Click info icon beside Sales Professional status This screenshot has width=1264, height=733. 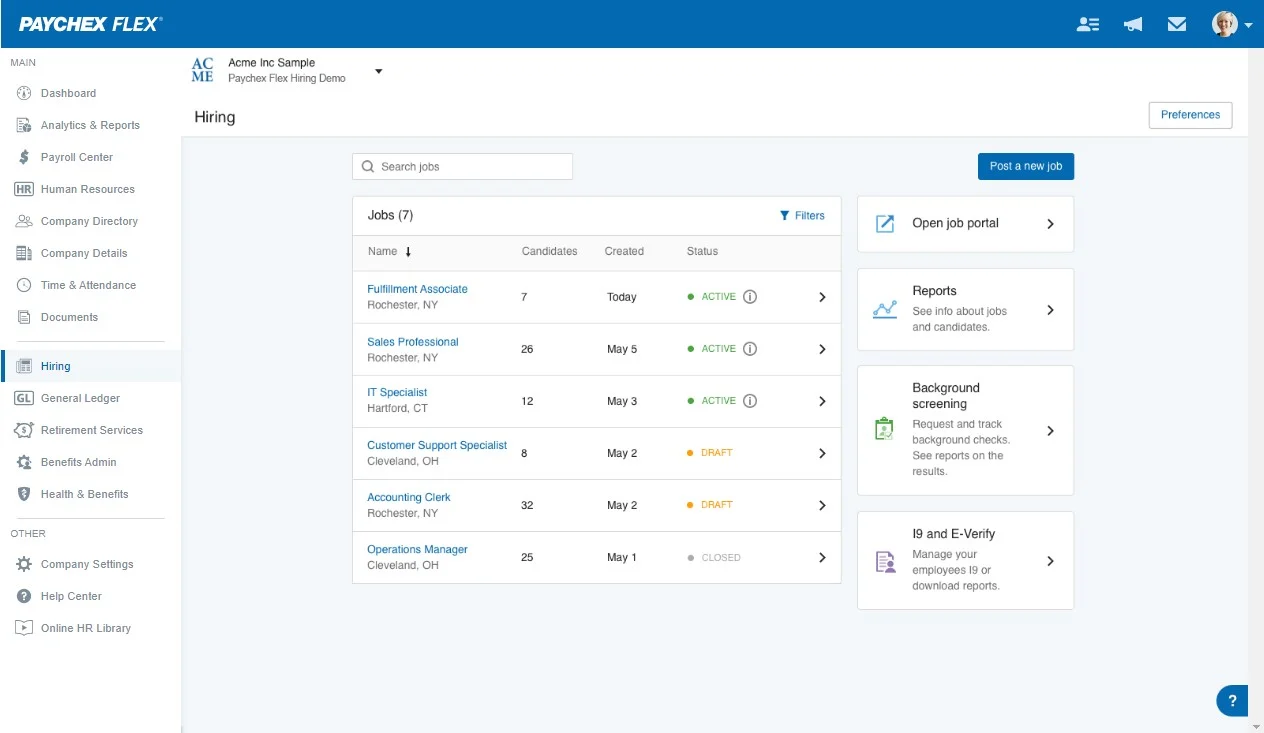(x=750, y=349)
